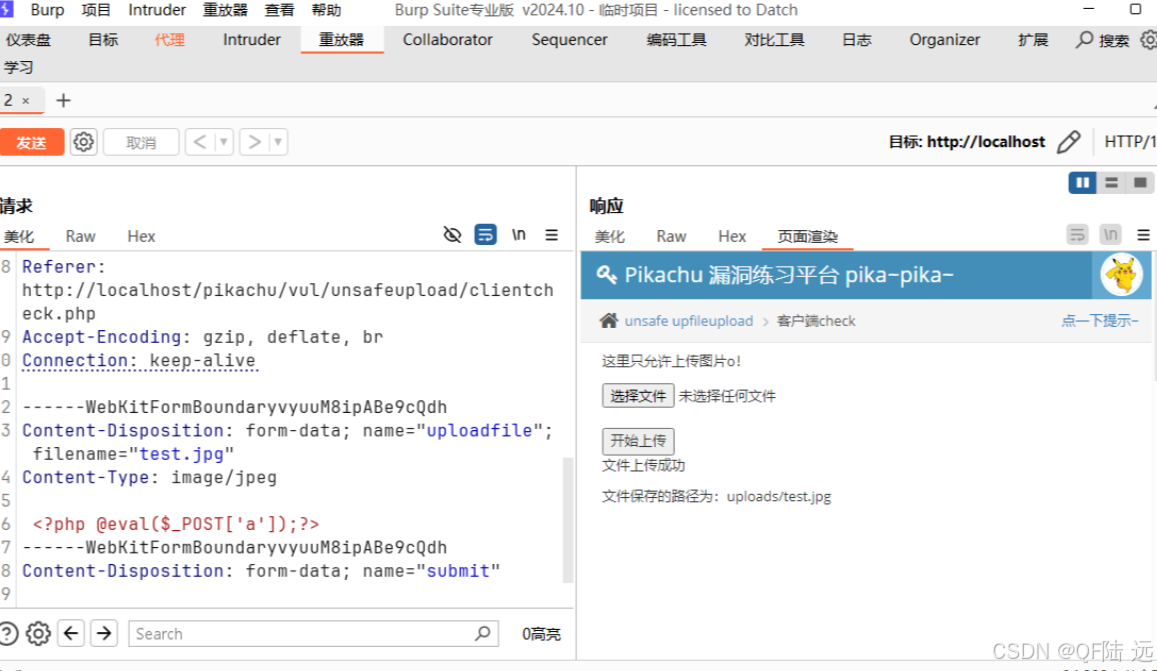Click the orange 发送 button
The width and height of the screenshot is (1157, 671).
pyautogui.click(x=32, y=142)
